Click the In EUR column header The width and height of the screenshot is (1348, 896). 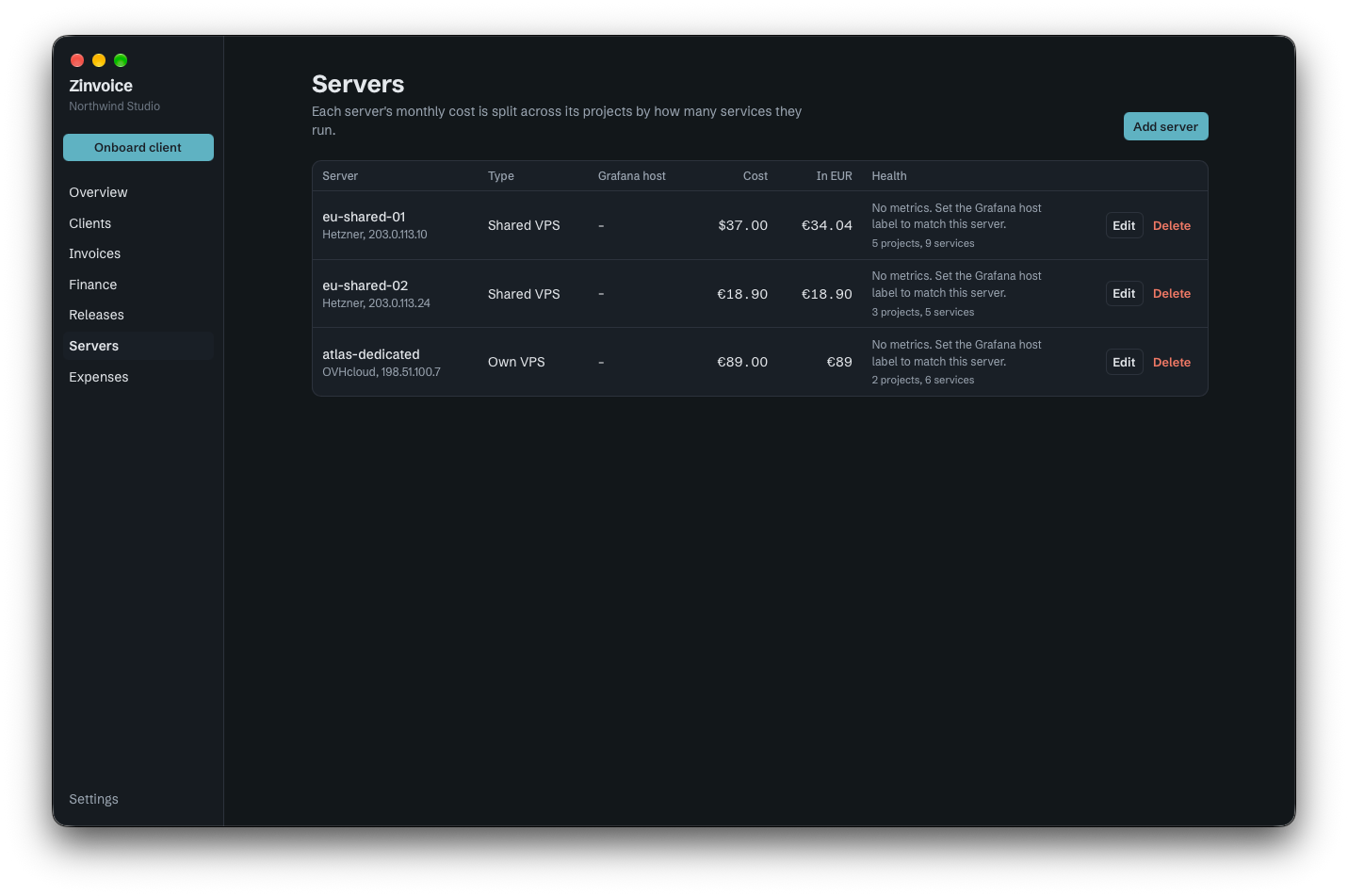835,176
